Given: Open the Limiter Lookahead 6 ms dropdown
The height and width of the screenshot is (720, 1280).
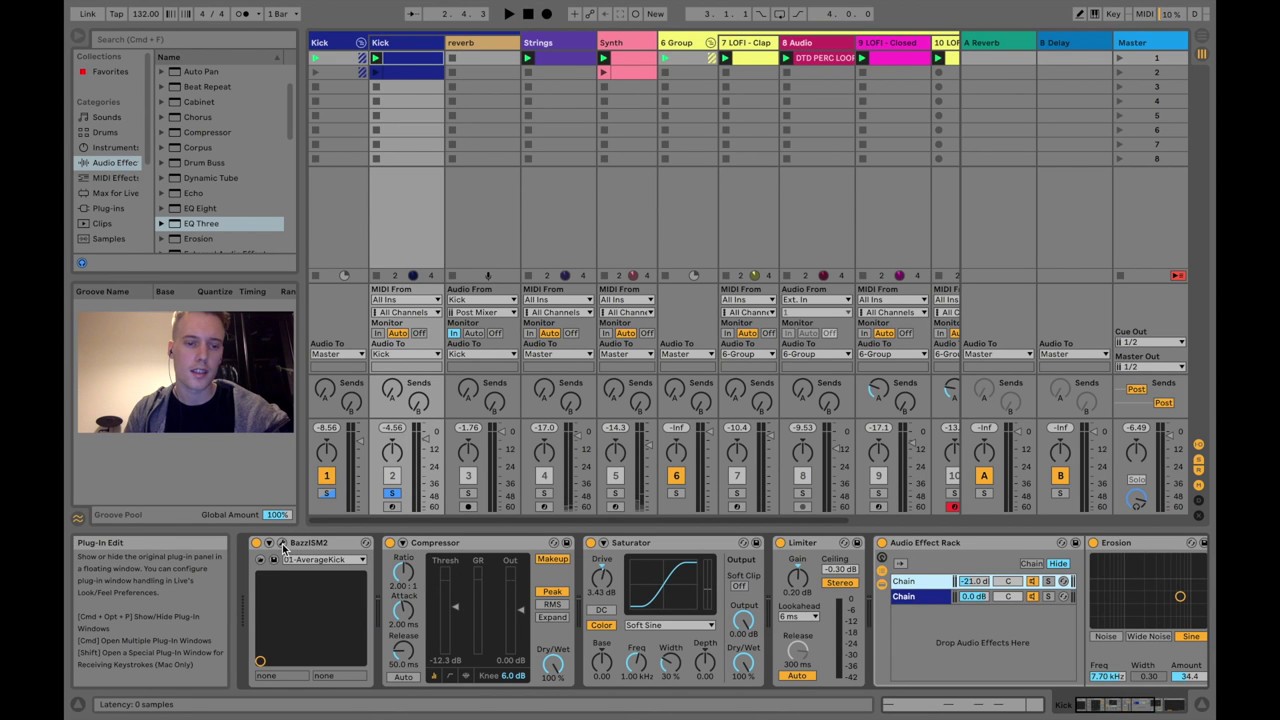Looking at the screenshot, I should pos(799,616).
